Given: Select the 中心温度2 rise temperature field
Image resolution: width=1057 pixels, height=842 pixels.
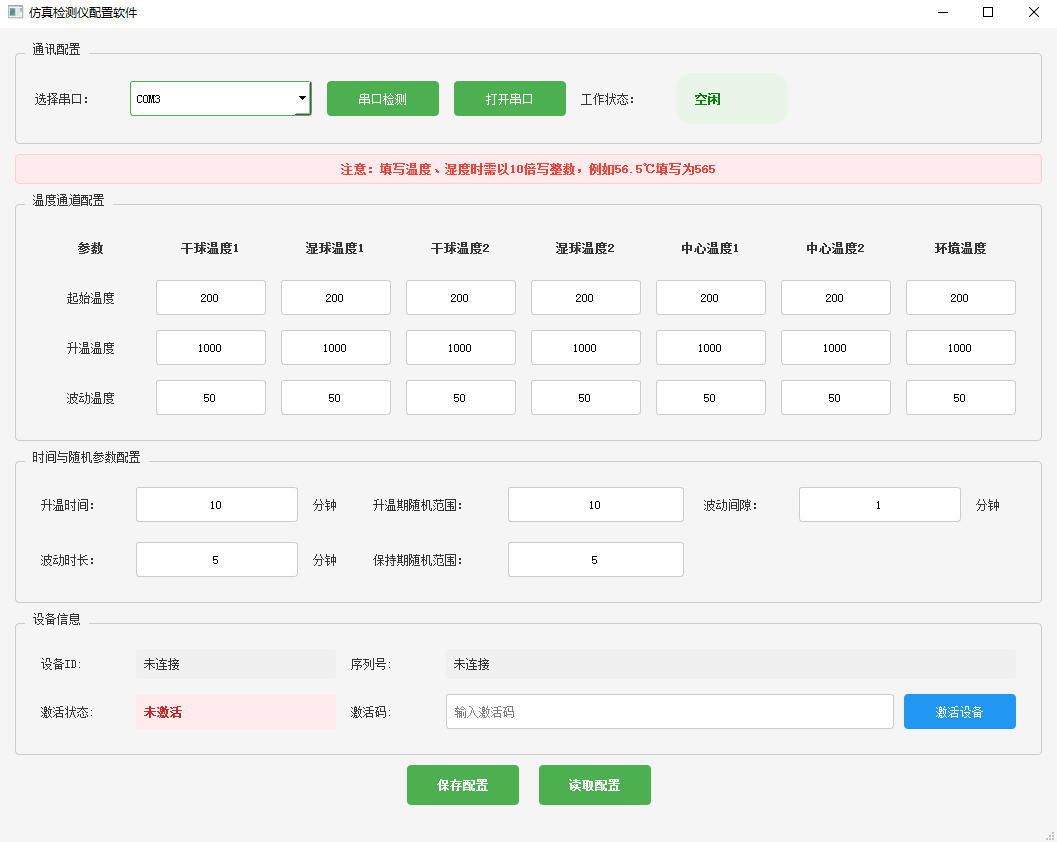Looking at the screenshot, I should pos(835,347).
